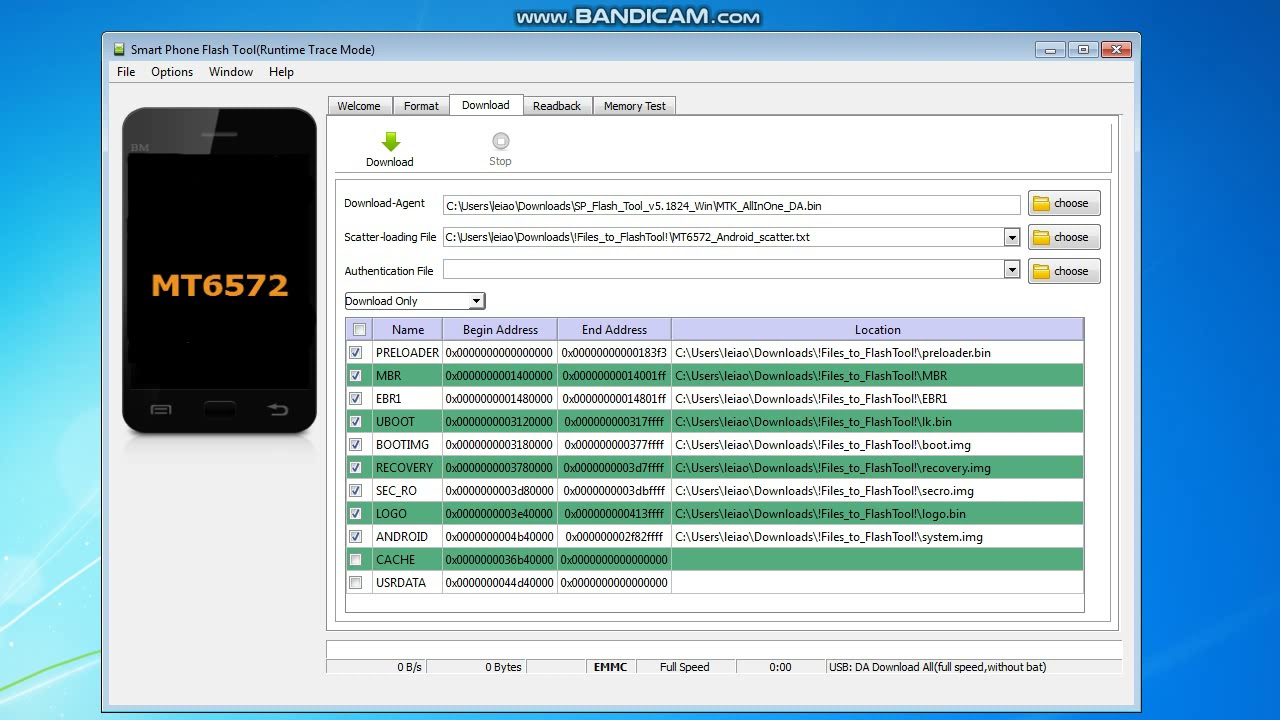Click the MBR file location cell
The image size is (1280, 720).
pos(878,376)
